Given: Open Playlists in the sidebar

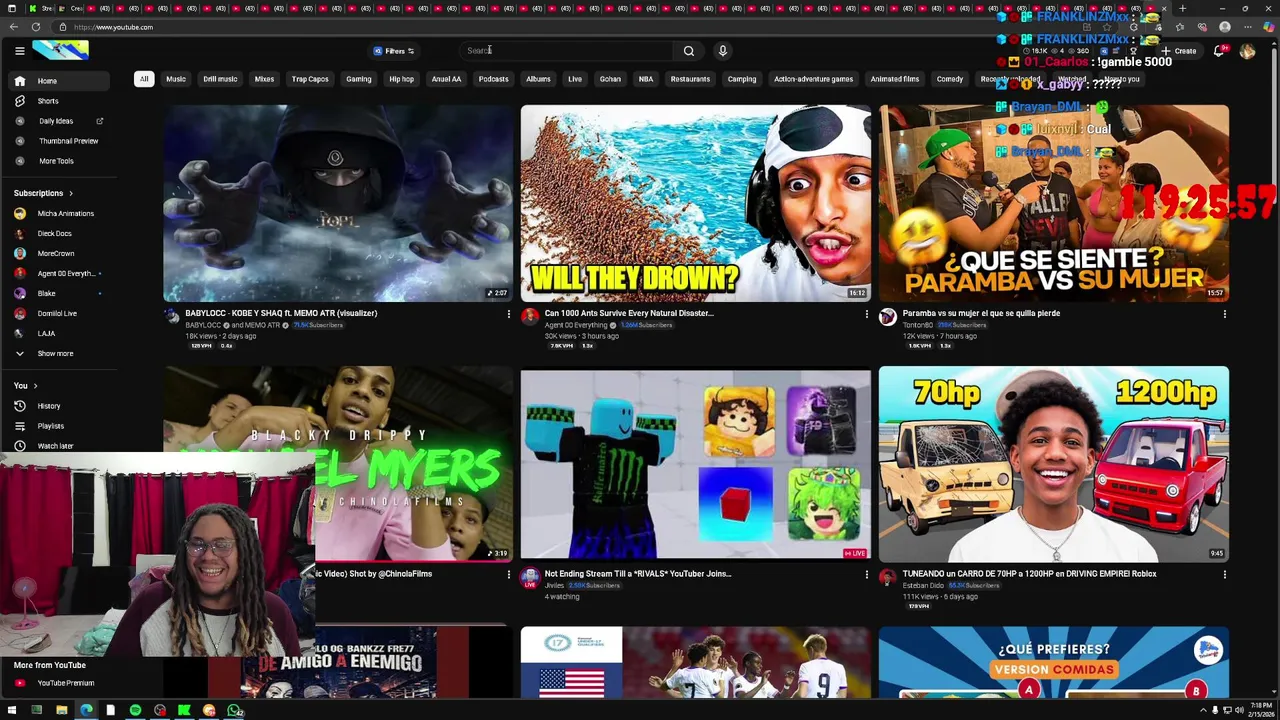Looking at the screenshot, I should coord(58,426).
